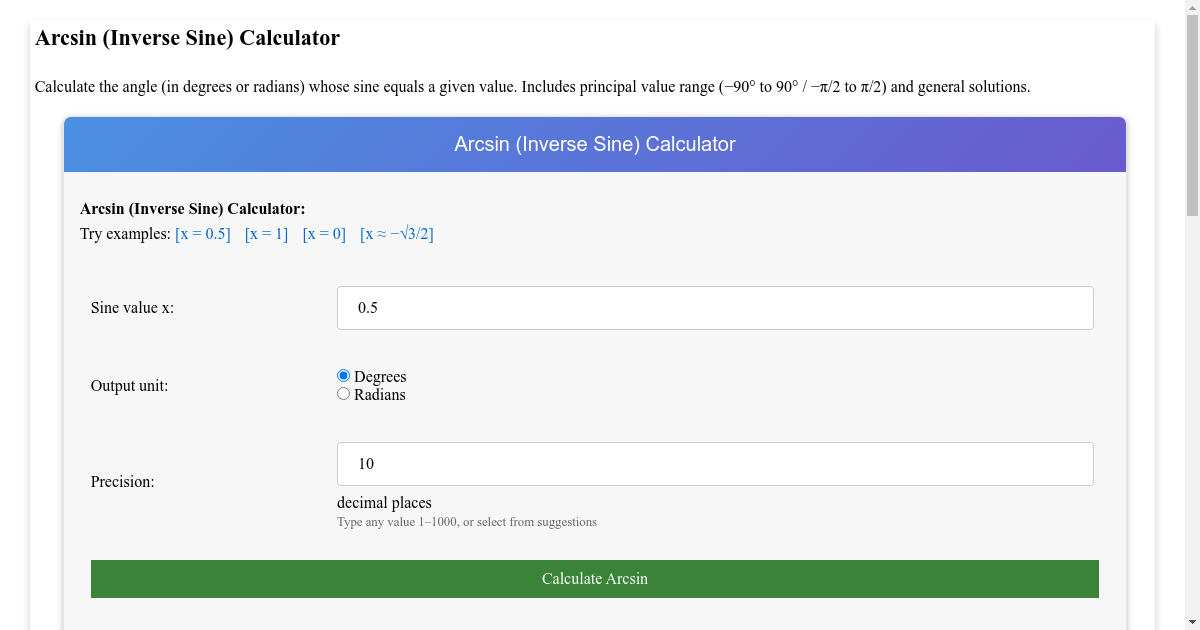Click the decimal places label text
This screenshot has height=630, width=1200.
pyautogui.click(x=384, y=502)
